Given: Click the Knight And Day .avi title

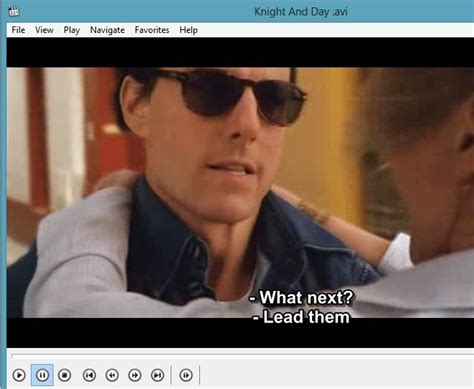Looking at the screenshot, I should pos(301,12).
